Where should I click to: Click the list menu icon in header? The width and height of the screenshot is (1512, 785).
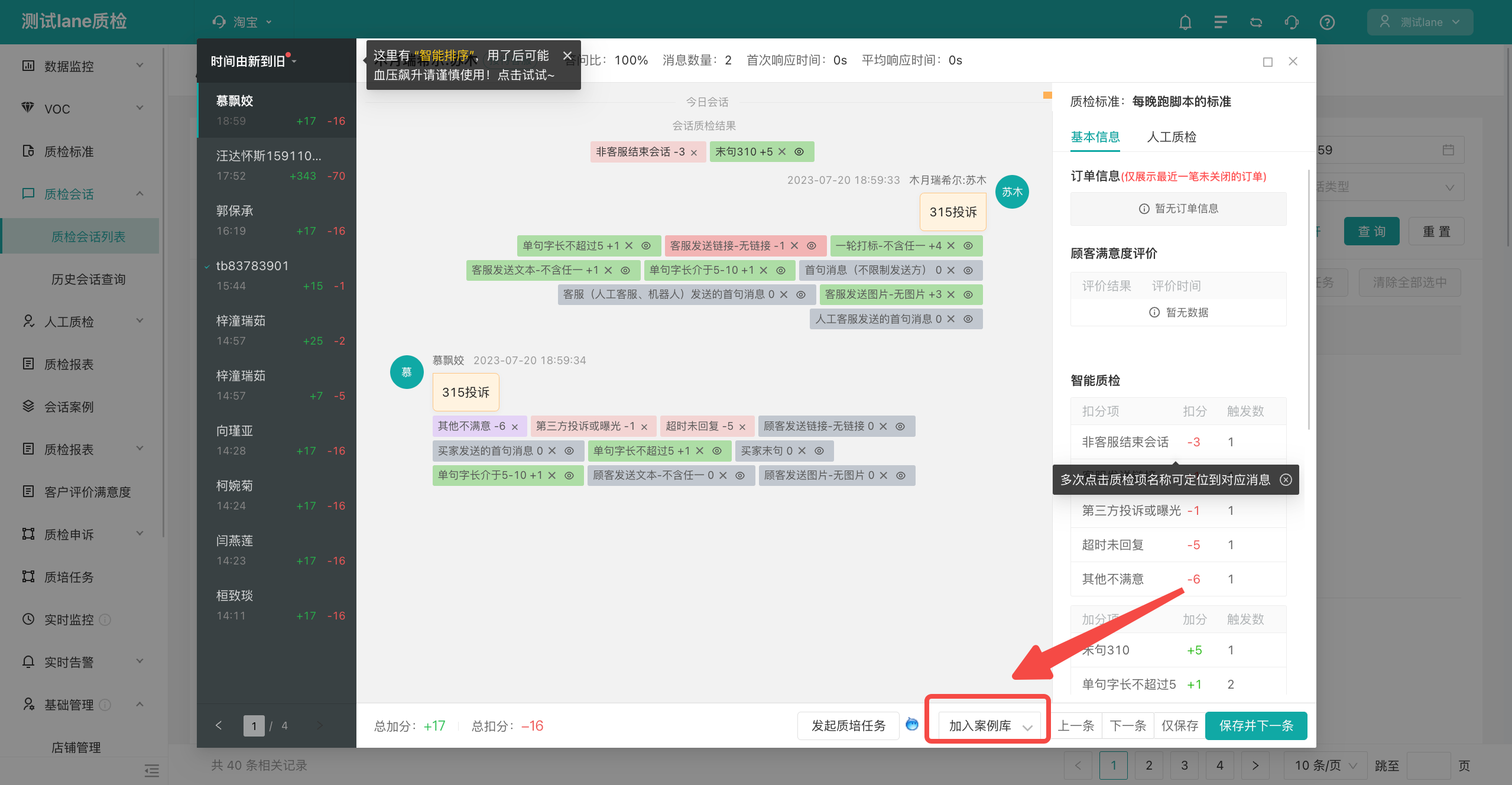(1221, 22)
